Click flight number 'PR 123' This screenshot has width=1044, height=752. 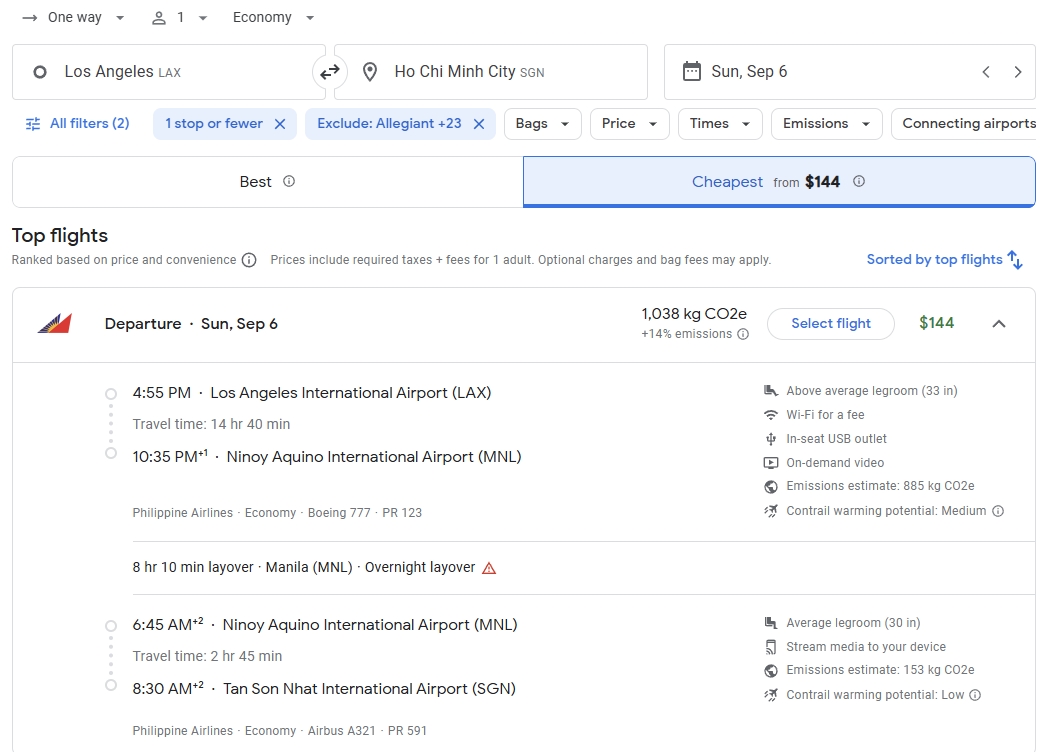402,513
